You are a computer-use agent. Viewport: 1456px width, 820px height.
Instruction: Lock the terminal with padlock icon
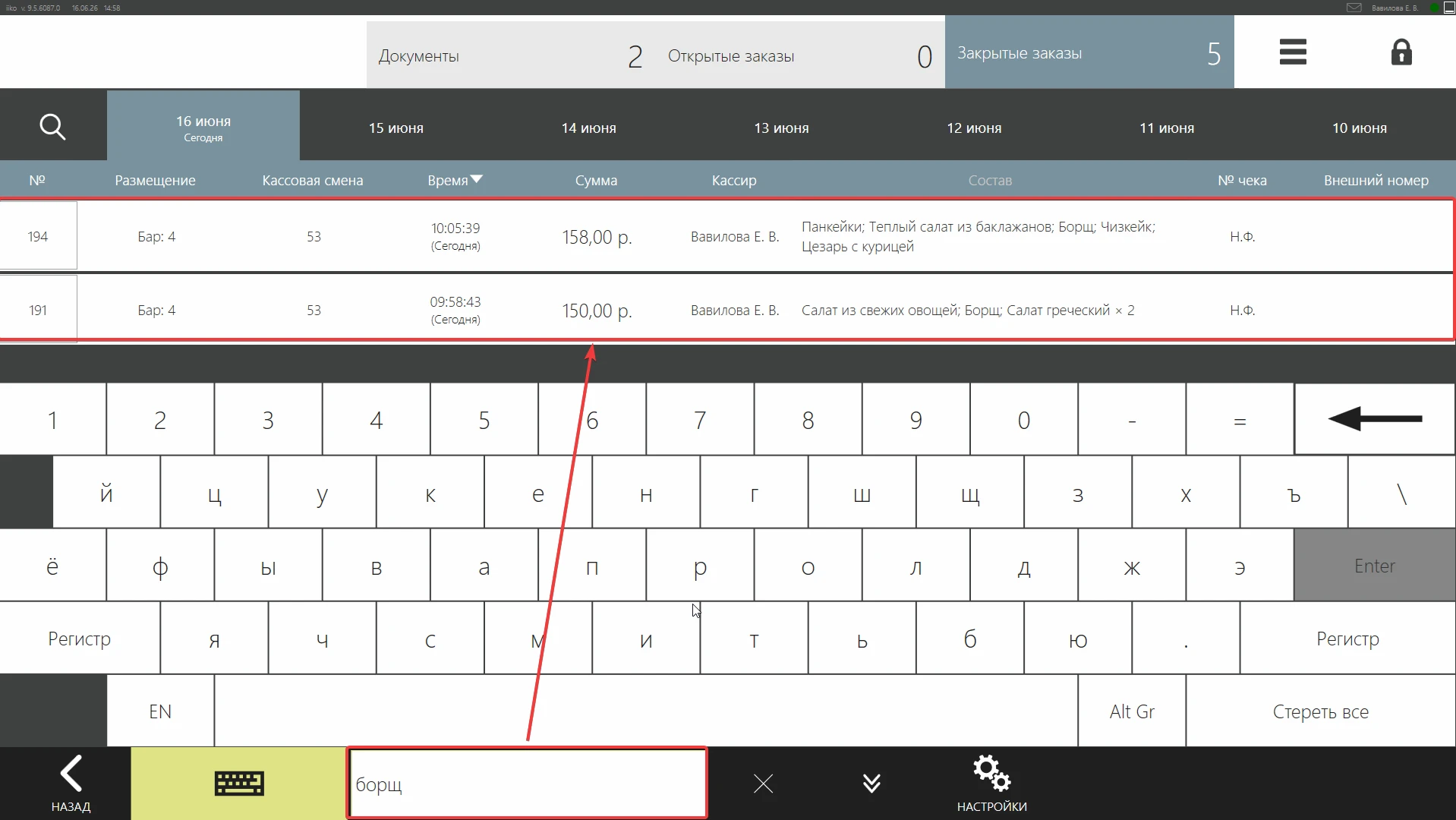click(x=1401, y=52)
